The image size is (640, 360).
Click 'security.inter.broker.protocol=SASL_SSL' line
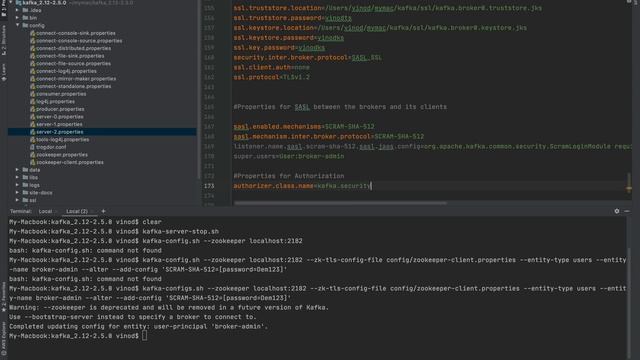point(307,58)
